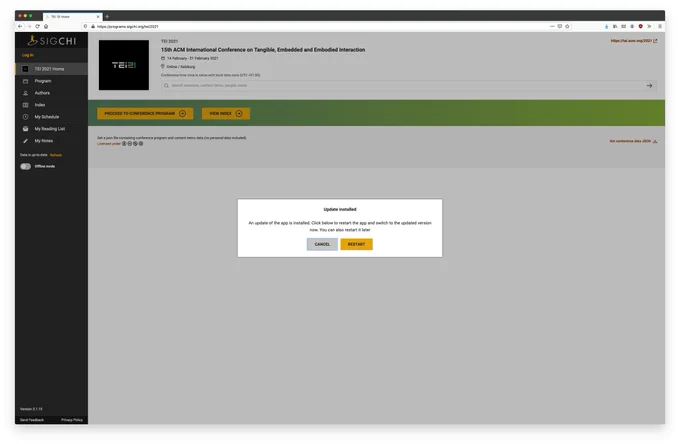Expand the toolbar overflow chevron
This screenshot has height=444, width=680.
pyautogui.click(x=649, y=26)
